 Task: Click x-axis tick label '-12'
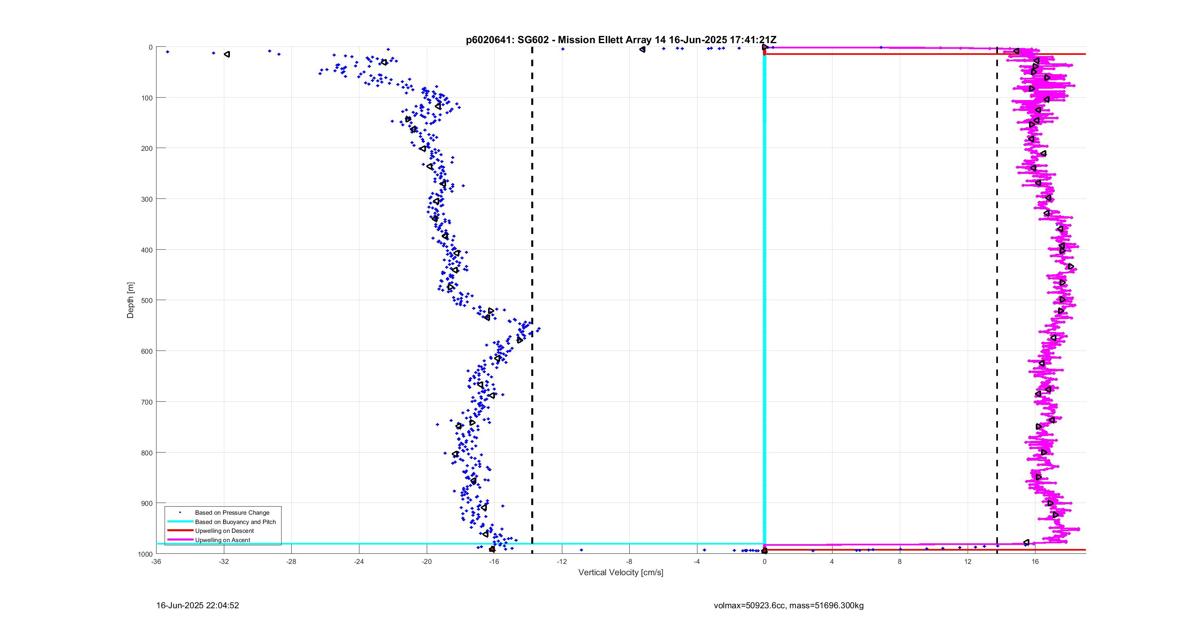561,561
